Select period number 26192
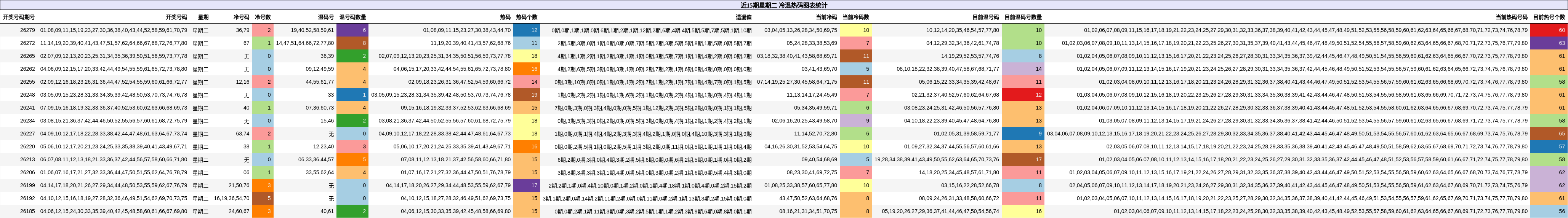Viewport: 1568px width, 218px height. 27,198
